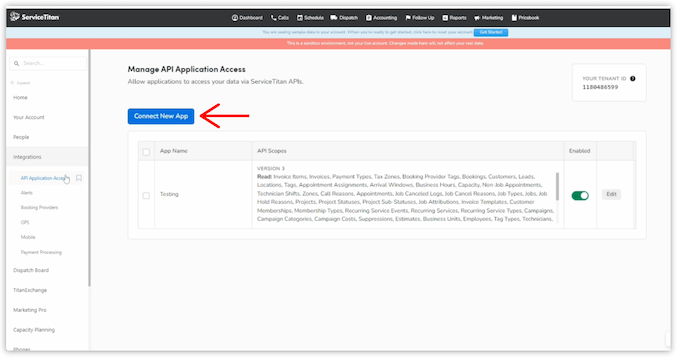Open Payment Processing under Integrations

pos(41,252)
